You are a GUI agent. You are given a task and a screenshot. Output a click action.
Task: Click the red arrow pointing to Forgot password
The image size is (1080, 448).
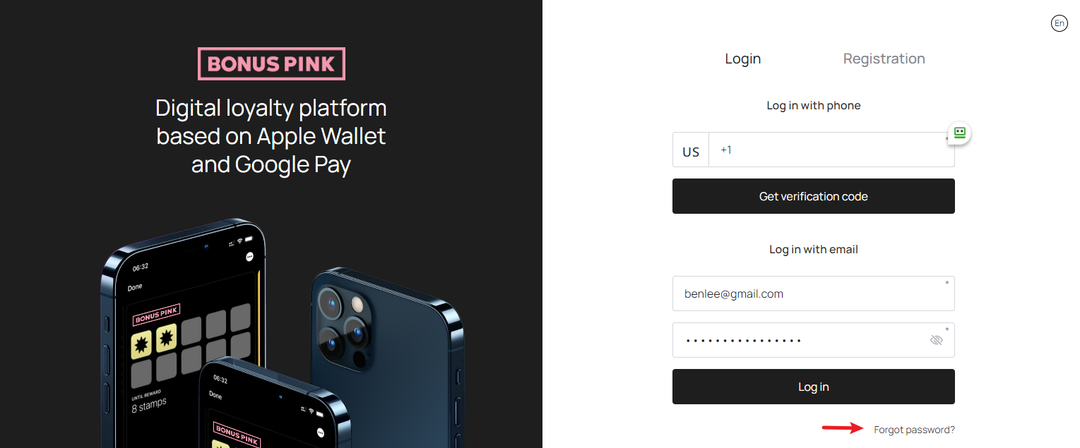point(842,428)
